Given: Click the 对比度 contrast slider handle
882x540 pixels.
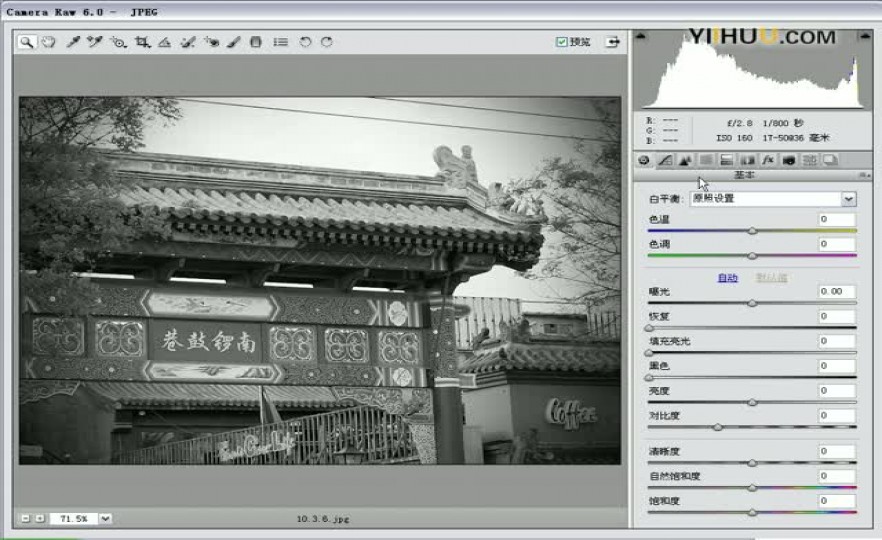Looking at the screenshot, I should (718, 427).
